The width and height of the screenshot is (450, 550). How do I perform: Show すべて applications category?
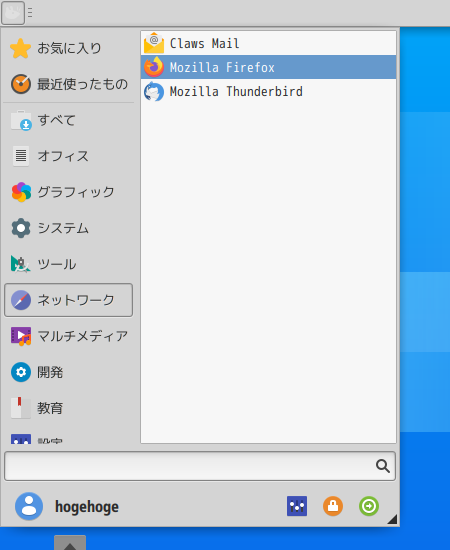point(68,120)
